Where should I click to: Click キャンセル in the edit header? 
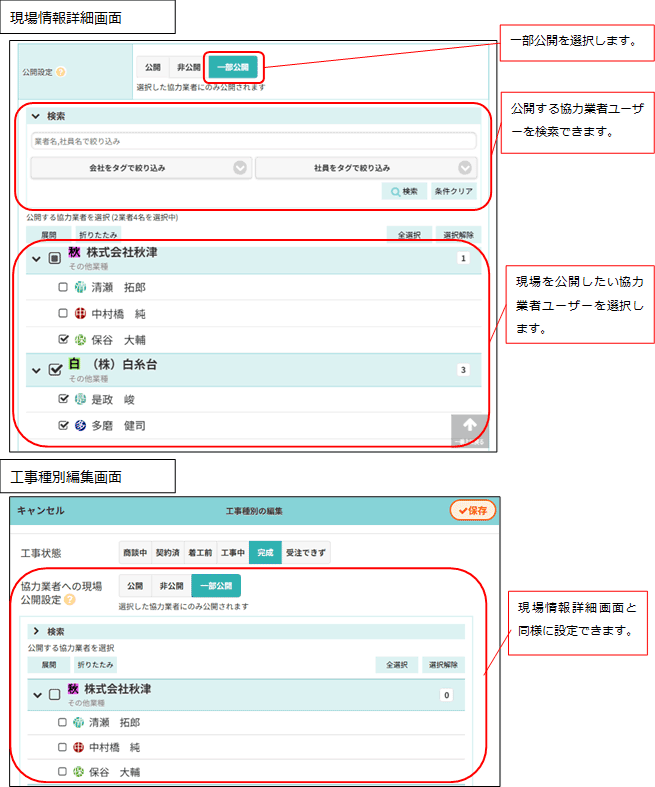(41, 511)
